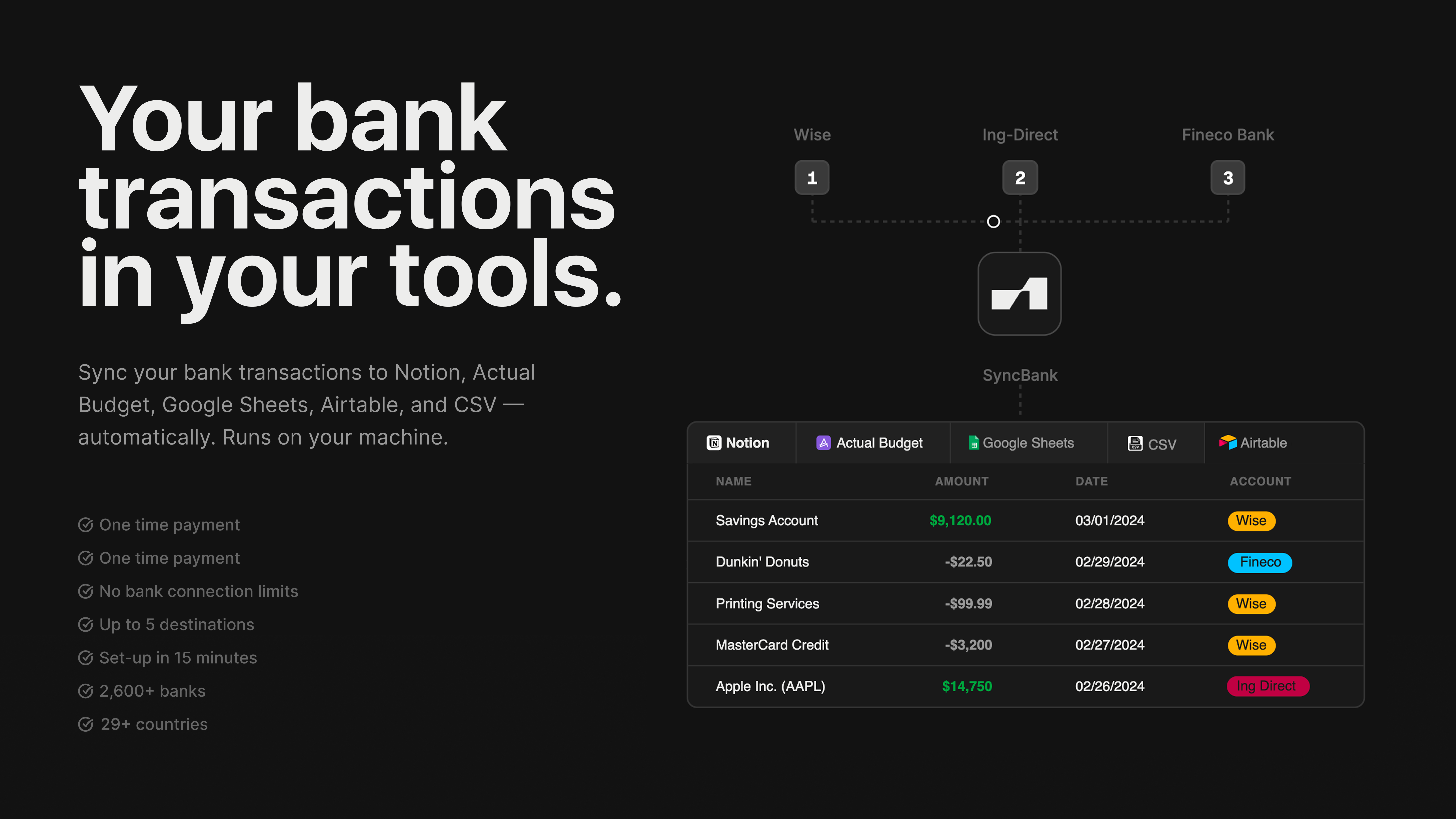
Task: Click the 2,600+ banks text
Action: click(x=153, y=691)
